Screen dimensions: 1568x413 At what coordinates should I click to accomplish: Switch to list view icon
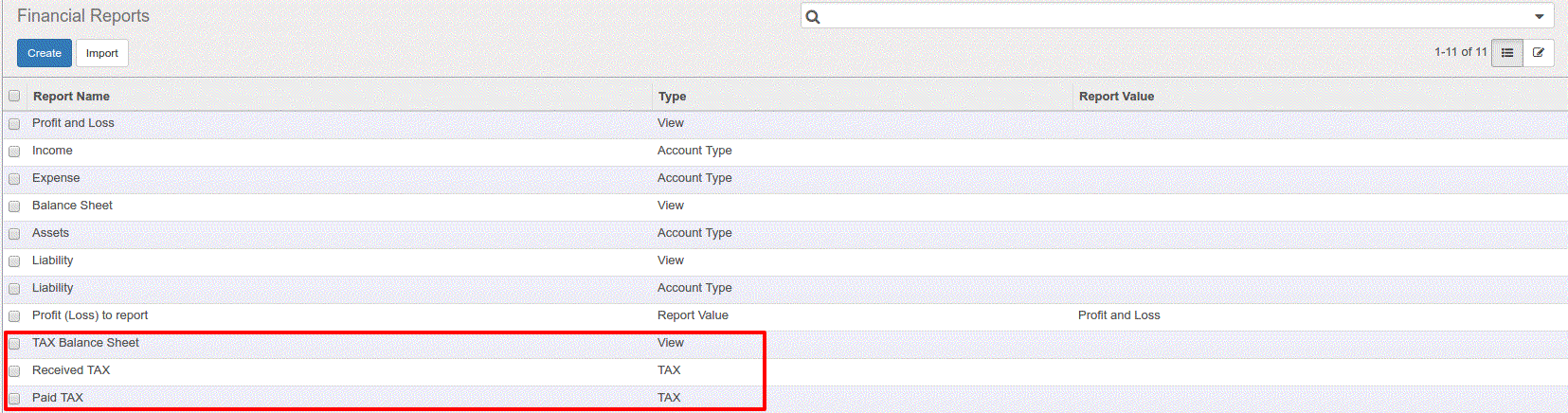point(1507,53)
